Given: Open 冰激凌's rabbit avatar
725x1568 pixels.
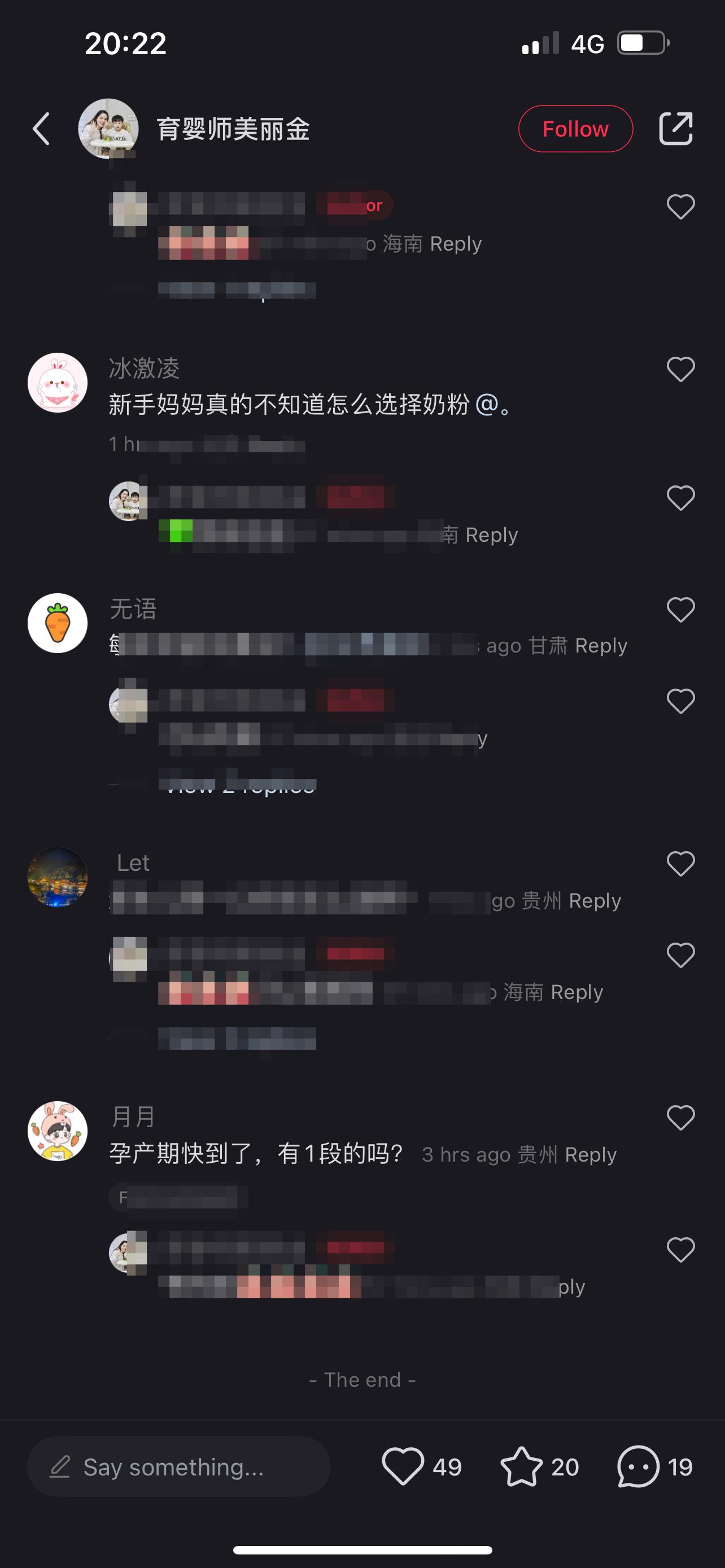Looking at the screenshot, I should (x=58, y=383).
